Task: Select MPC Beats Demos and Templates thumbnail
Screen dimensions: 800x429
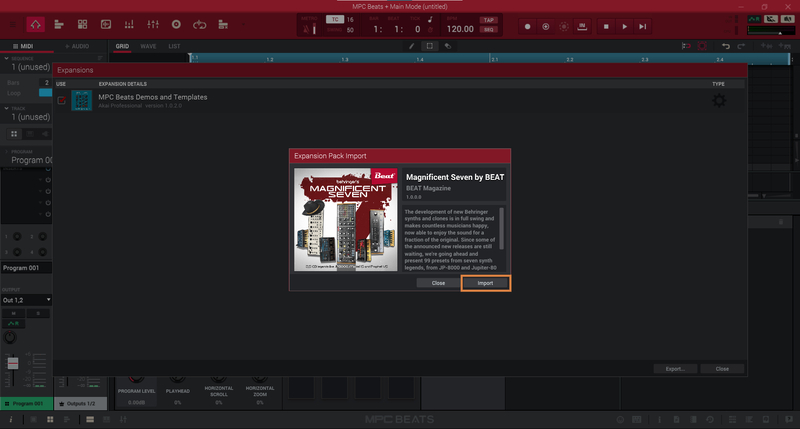Action: 82,100
